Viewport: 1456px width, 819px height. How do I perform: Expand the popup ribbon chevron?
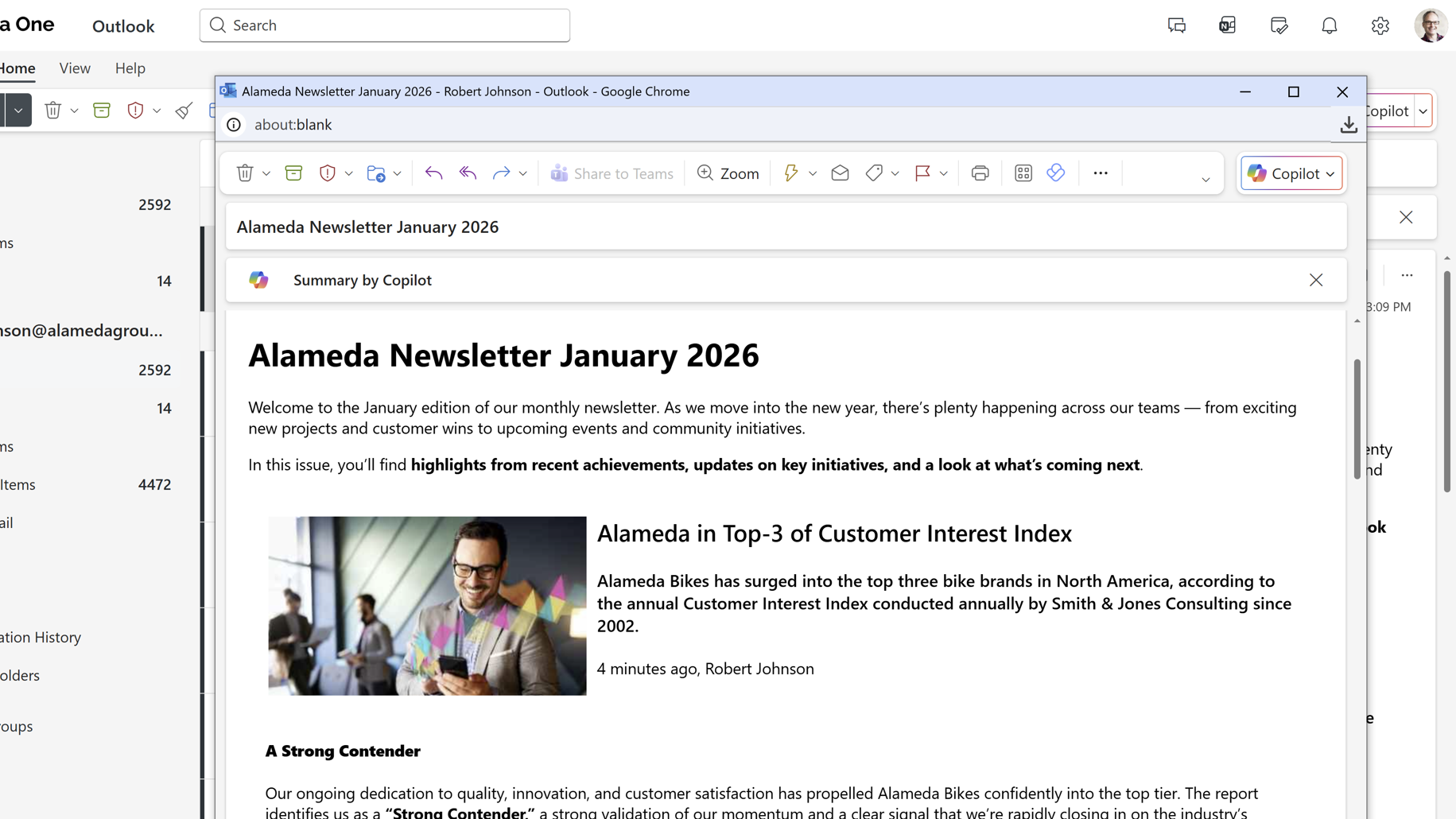click(x=1206, y=180)
